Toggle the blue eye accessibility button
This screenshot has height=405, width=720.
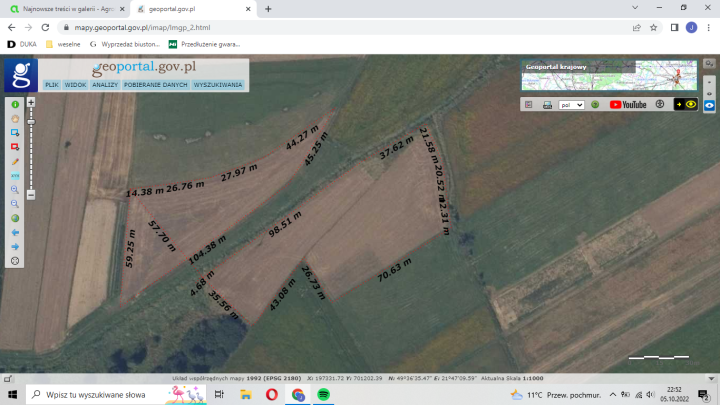(709, 104)
